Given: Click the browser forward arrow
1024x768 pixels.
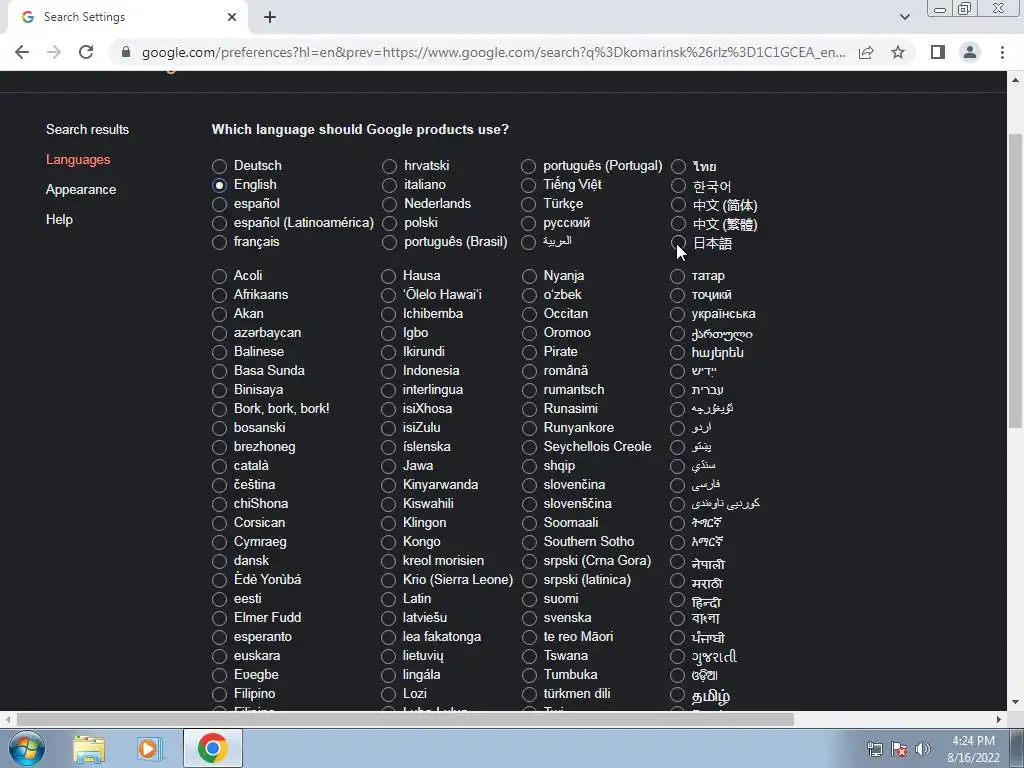Looking at the screenshot, I should 54,52.
